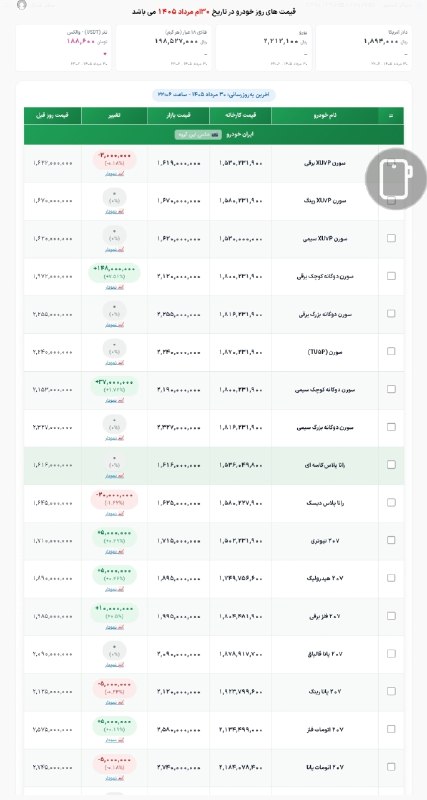427x800 pixels.
Task: Select the checkbox for سورن XU7P سیمی
Action: pos(391,238)
